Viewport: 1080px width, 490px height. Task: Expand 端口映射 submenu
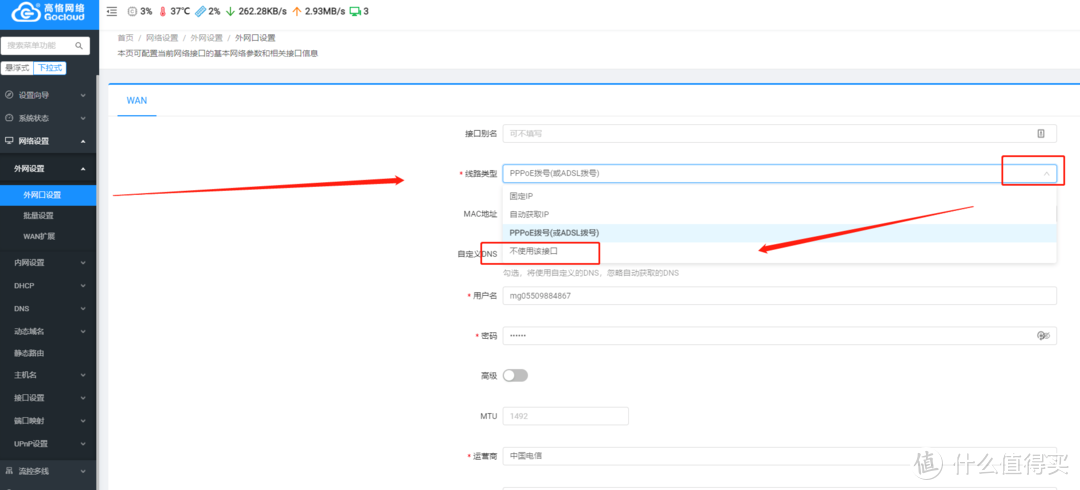click(49, 420)
